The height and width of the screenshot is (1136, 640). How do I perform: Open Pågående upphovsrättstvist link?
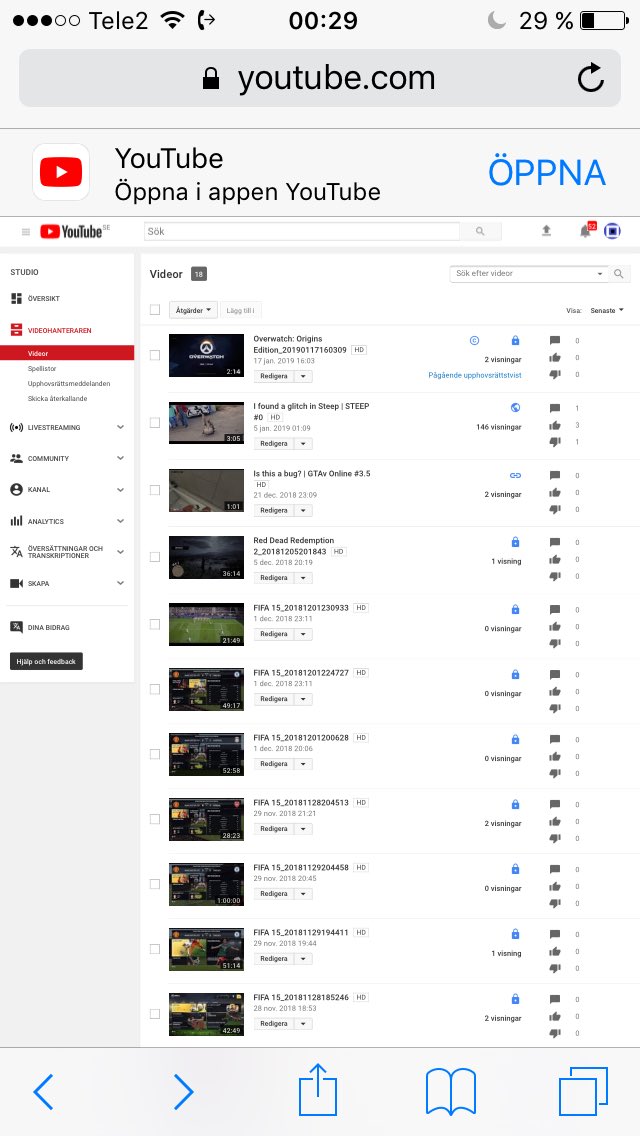click(475, 375)
